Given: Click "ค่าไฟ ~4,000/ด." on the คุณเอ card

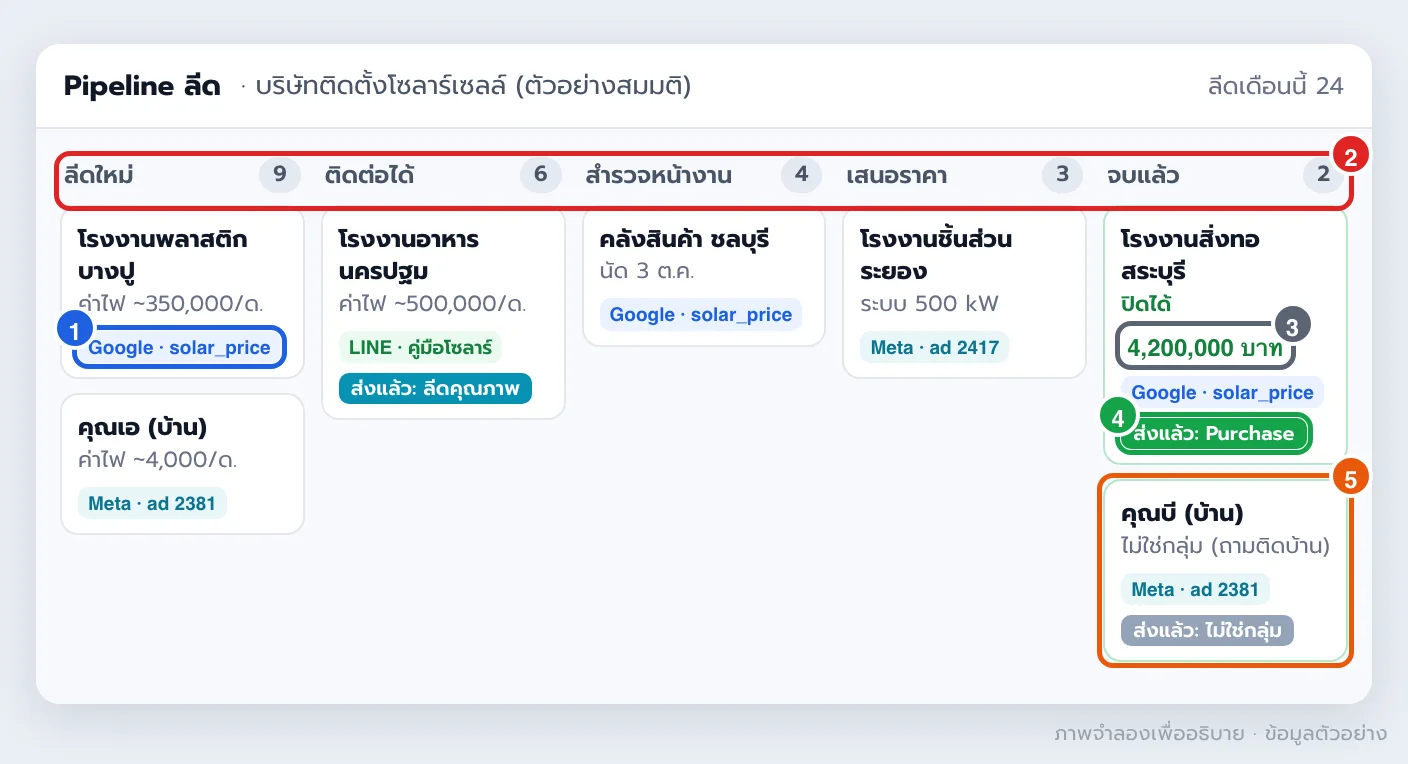Looking at the screenshot, I should point(157,459).
